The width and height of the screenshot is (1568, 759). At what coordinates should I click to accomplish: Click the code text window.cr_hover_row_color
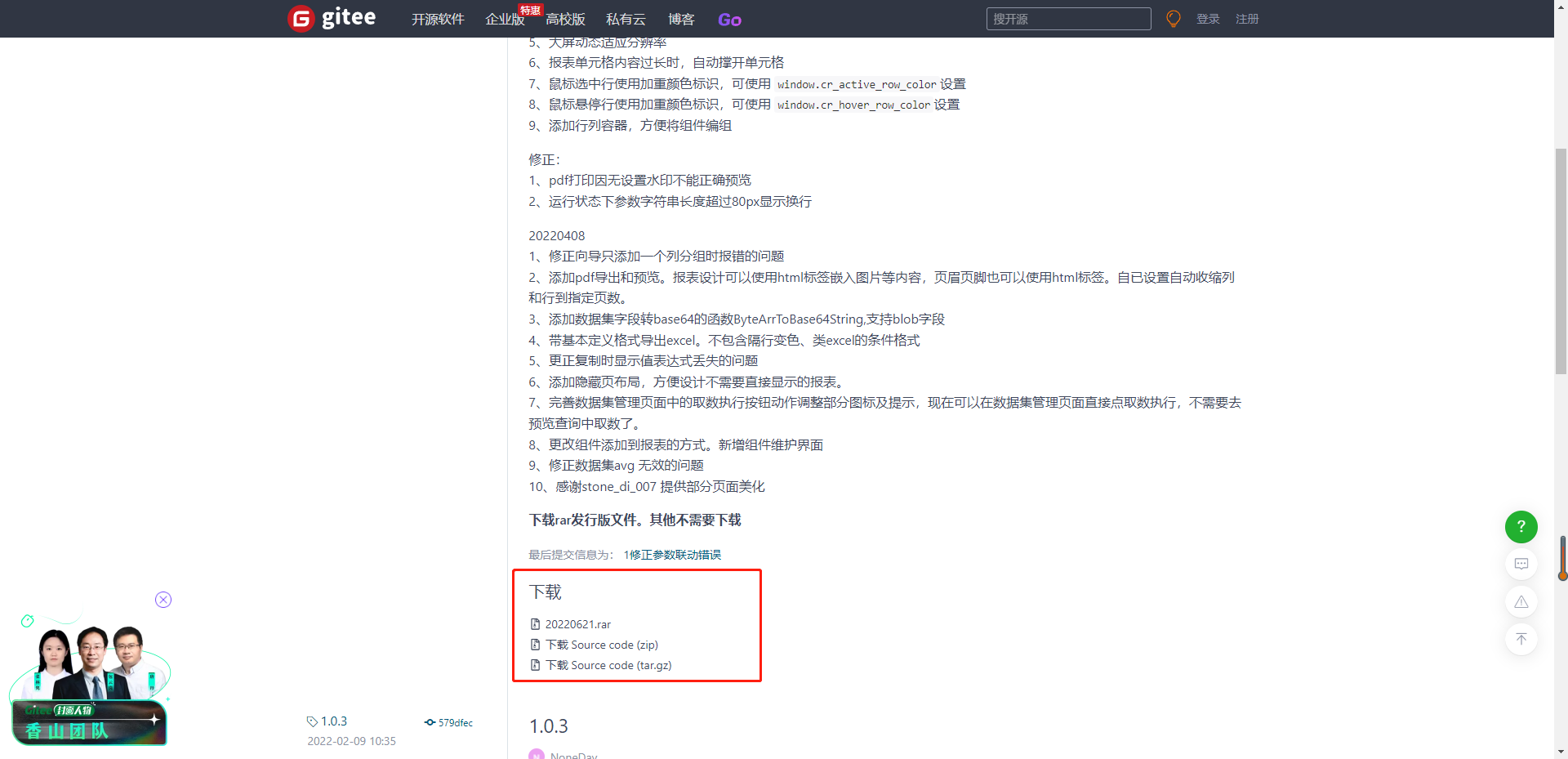[x=853, y=105]
